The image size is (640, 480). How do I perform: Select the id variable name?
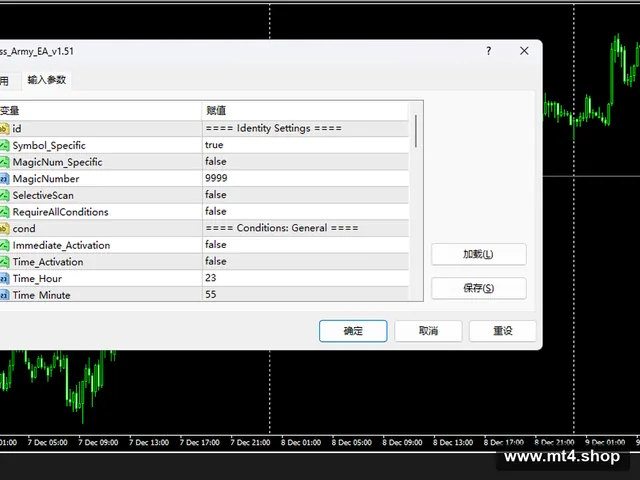click(x=17, y=129)
